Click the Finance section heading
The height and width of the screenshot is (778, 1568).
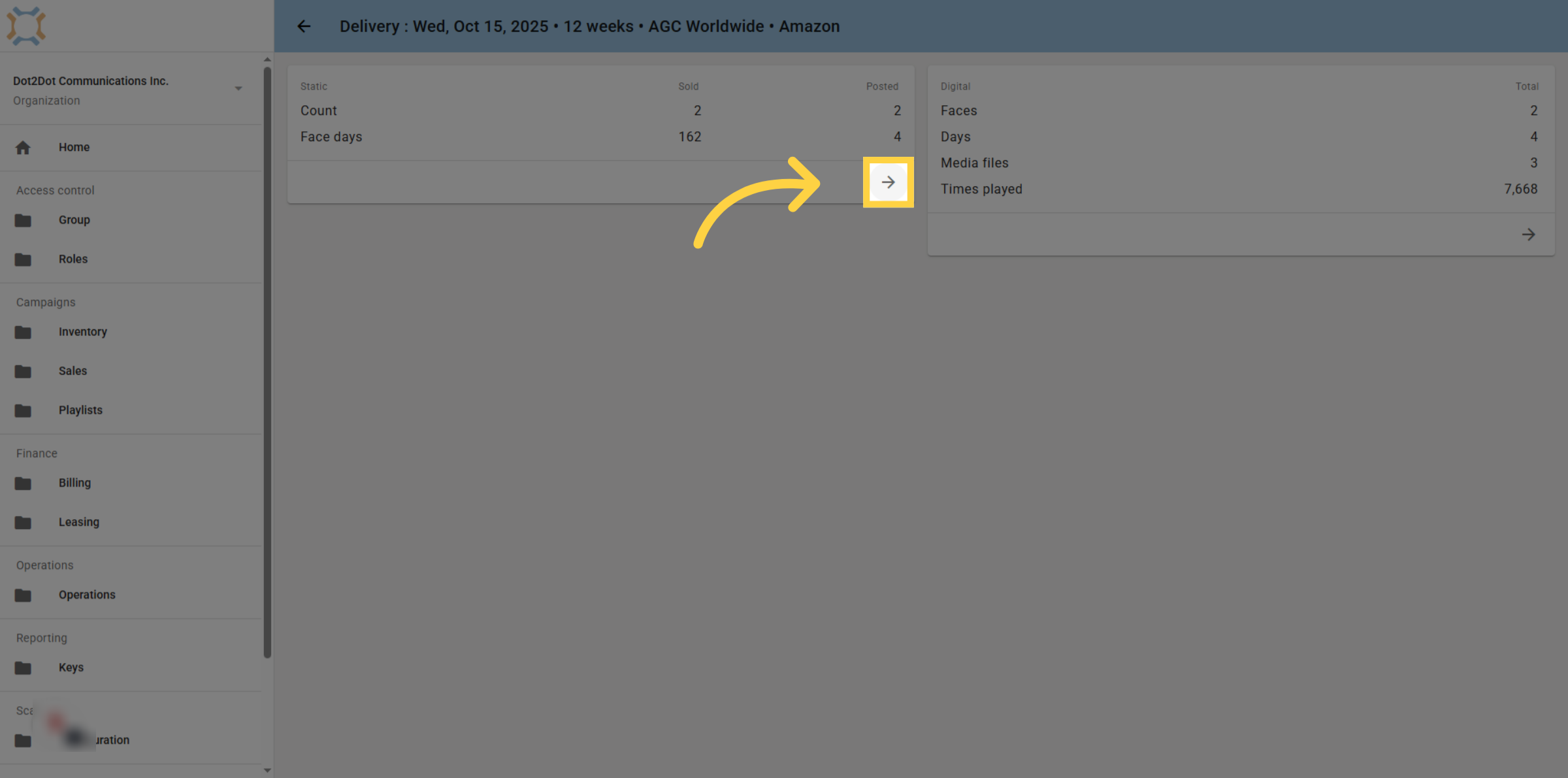[x=37, y=453]
